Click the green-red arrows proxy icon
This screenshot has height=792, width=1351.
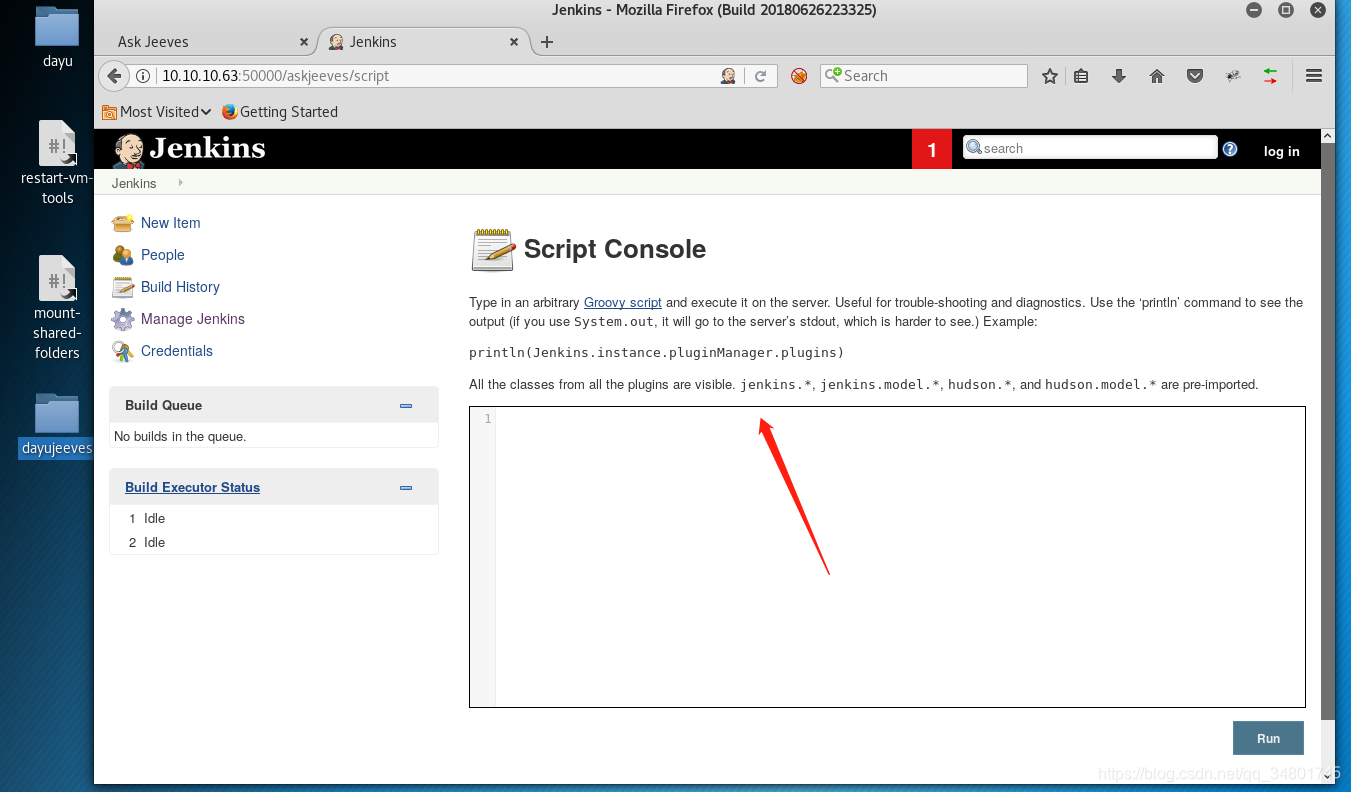(1270, 76)
